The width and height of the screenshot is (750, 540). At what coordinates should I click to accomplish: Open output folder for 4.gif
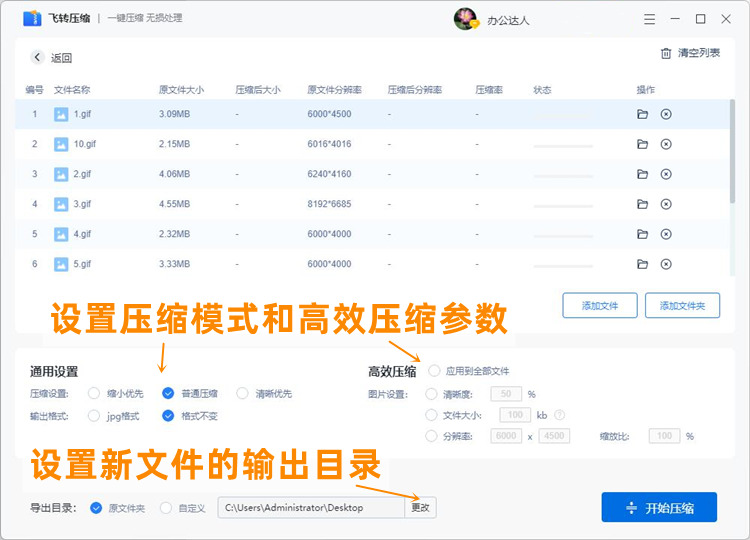coord(642,234)
